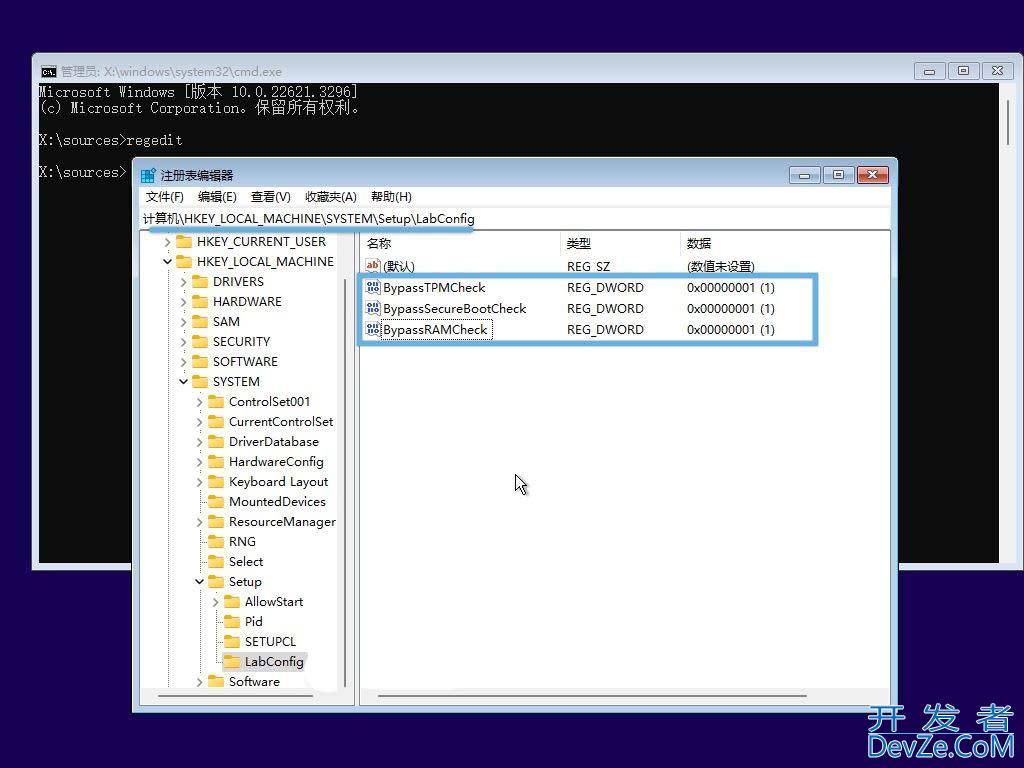
Task: Expand the HKEY_CURRENT_USER node
Action: 167,242
